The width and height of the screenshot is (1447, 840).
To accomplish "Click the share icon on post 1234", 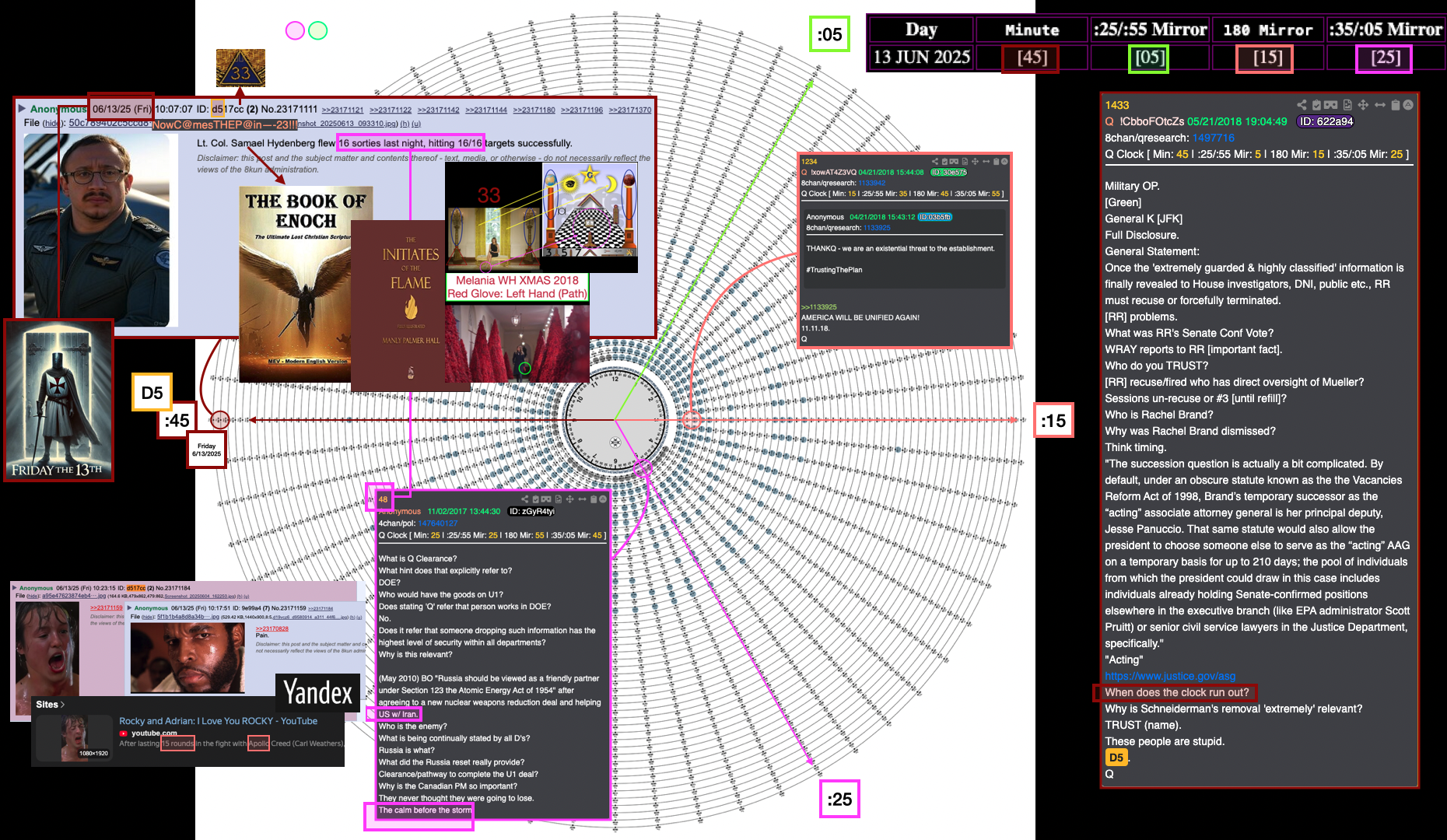I will tap(935, 162).
